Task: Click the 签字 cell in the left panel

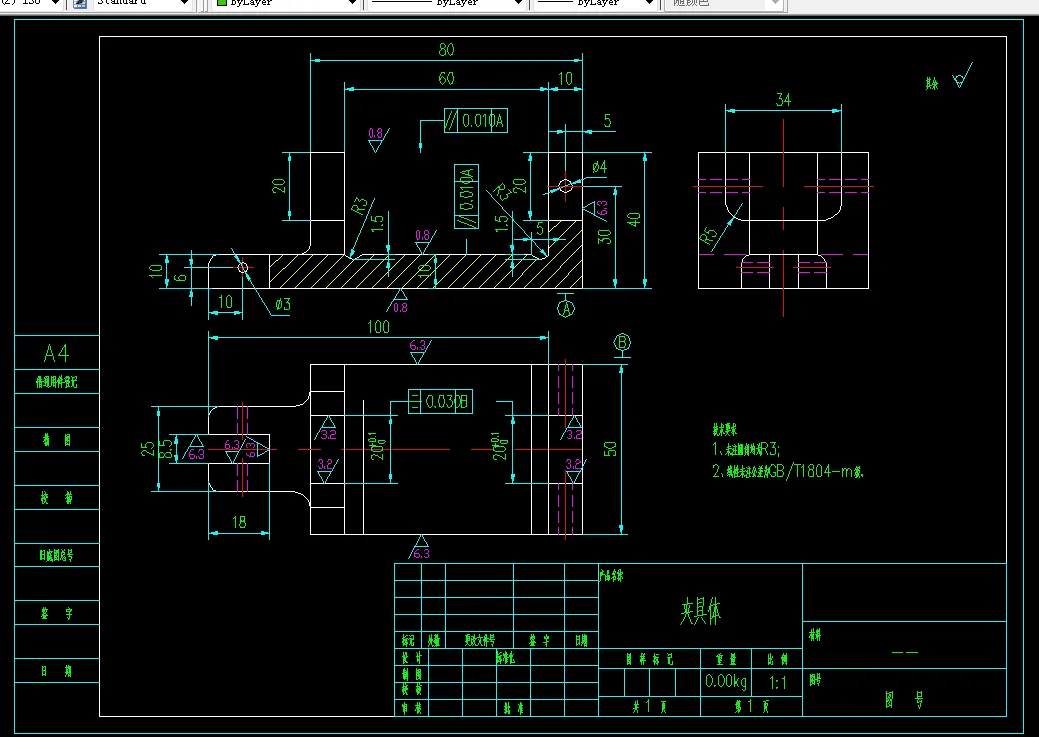Action: pos(55,613)
